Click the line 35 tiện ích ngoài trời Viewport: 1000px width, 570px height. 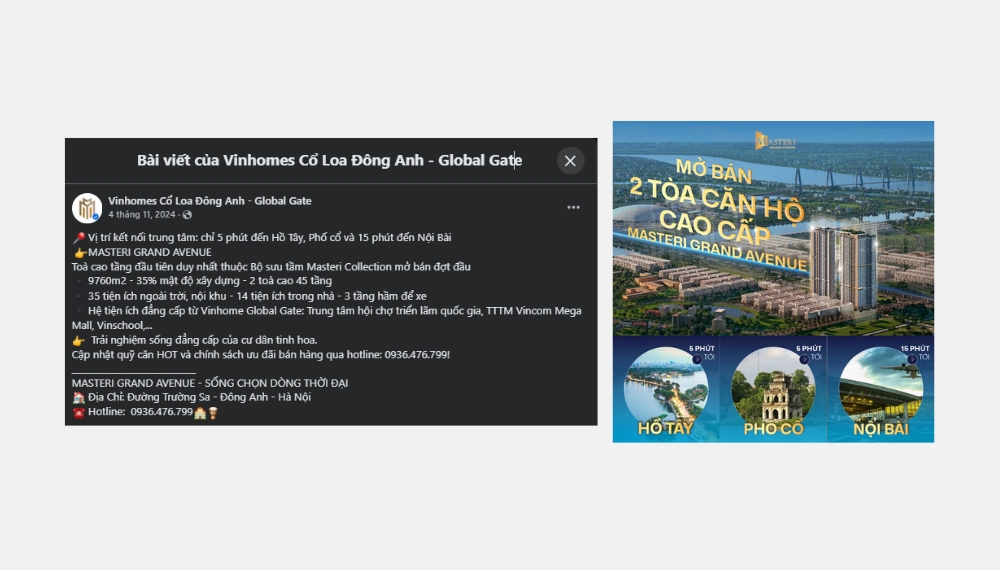(257, 296)
